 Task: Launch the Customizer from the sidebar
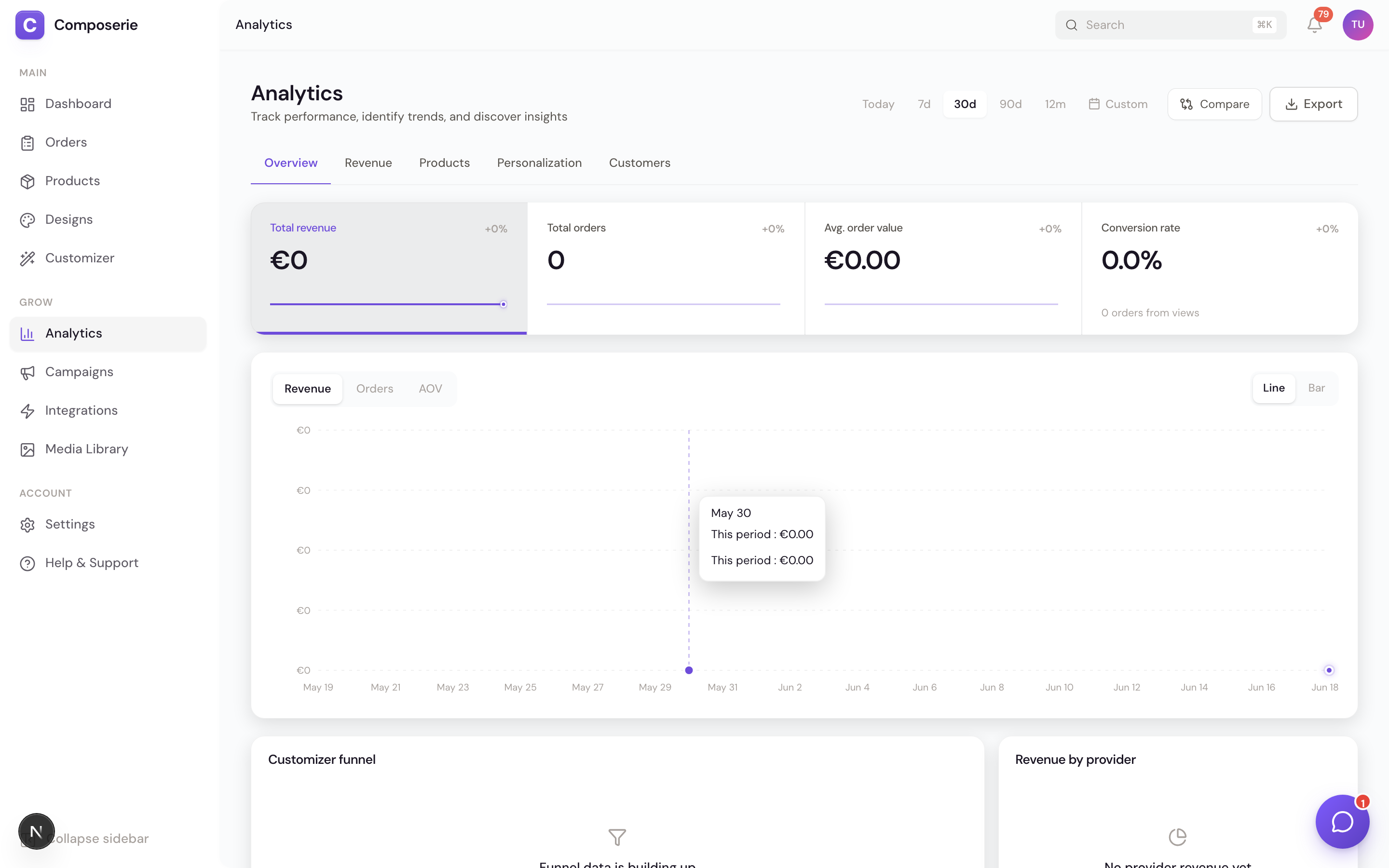pyautogui.click(x=108, y=258)
